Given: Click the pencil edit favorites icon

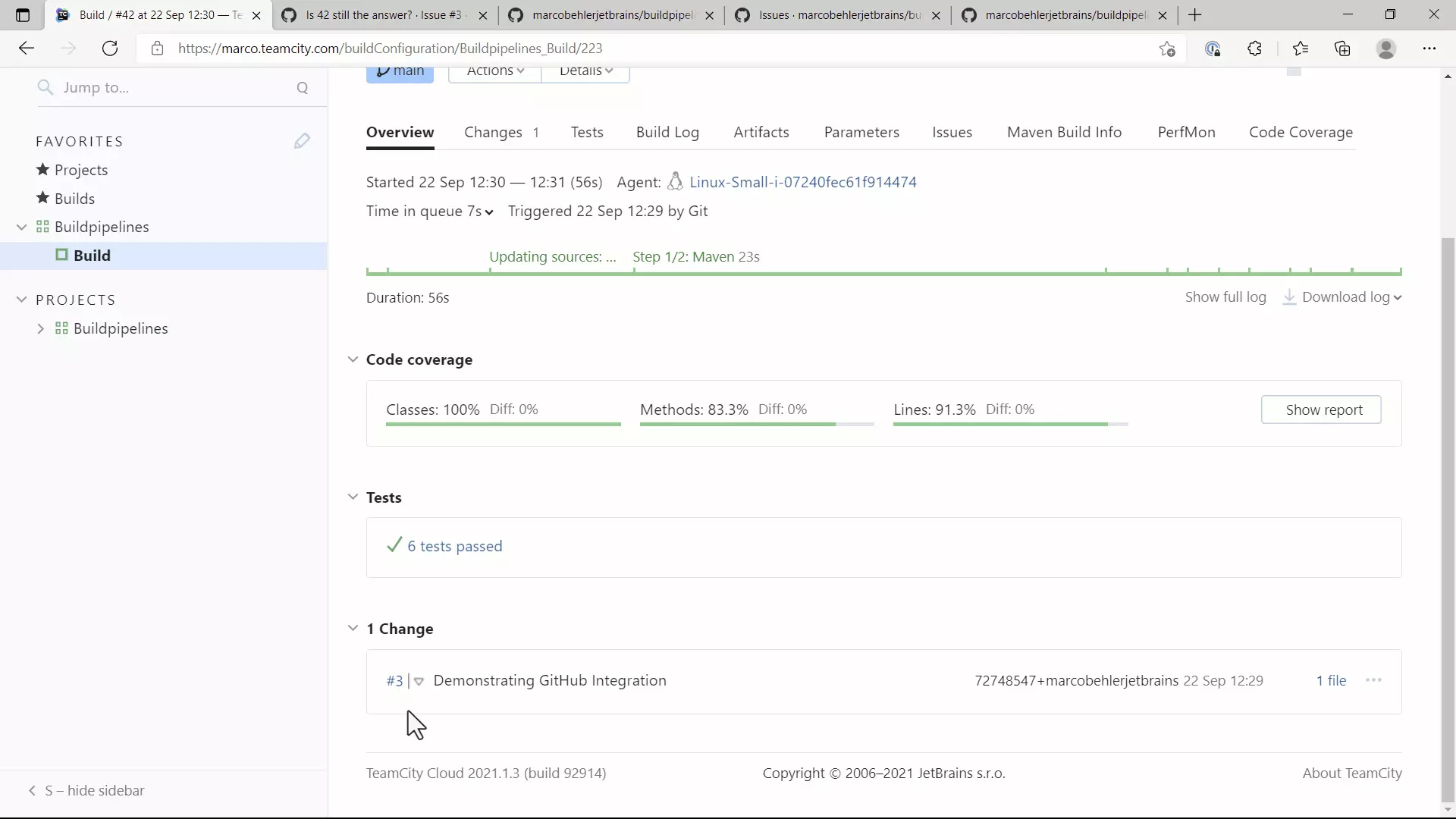Looking at the screenshot, I should pyautogui.click(x=302, y=141).
